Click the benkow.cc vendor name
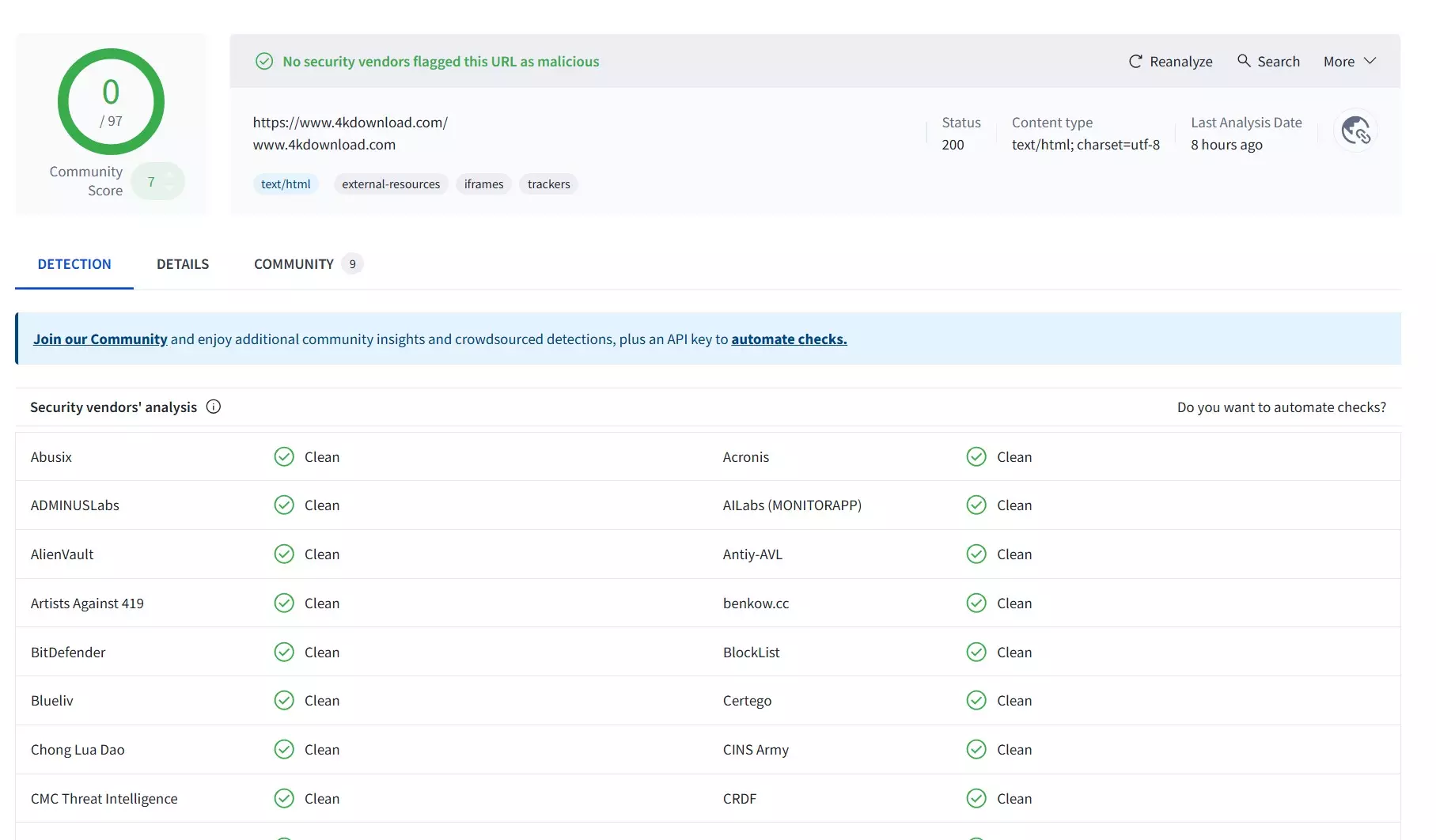This screenshot has width=1436, height=840. 756,603
